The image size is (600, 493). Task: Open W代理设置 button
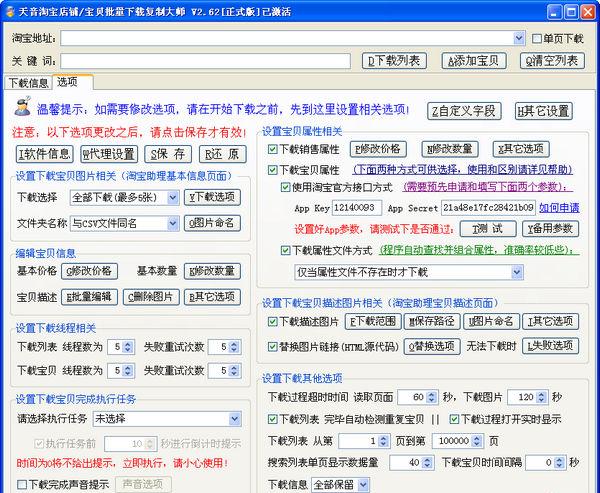(109, 154)
